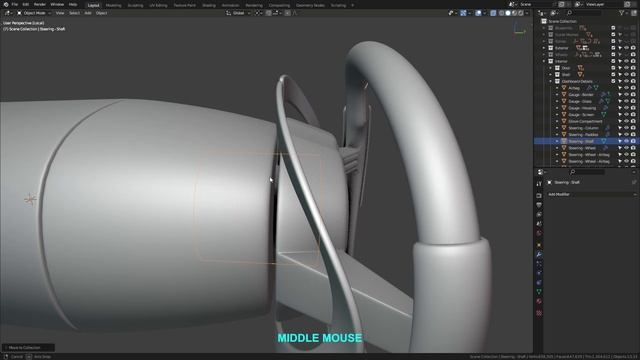
Task: Toggle exclude checkbox for Dashboard Details collection
Action: pos(613,81)
